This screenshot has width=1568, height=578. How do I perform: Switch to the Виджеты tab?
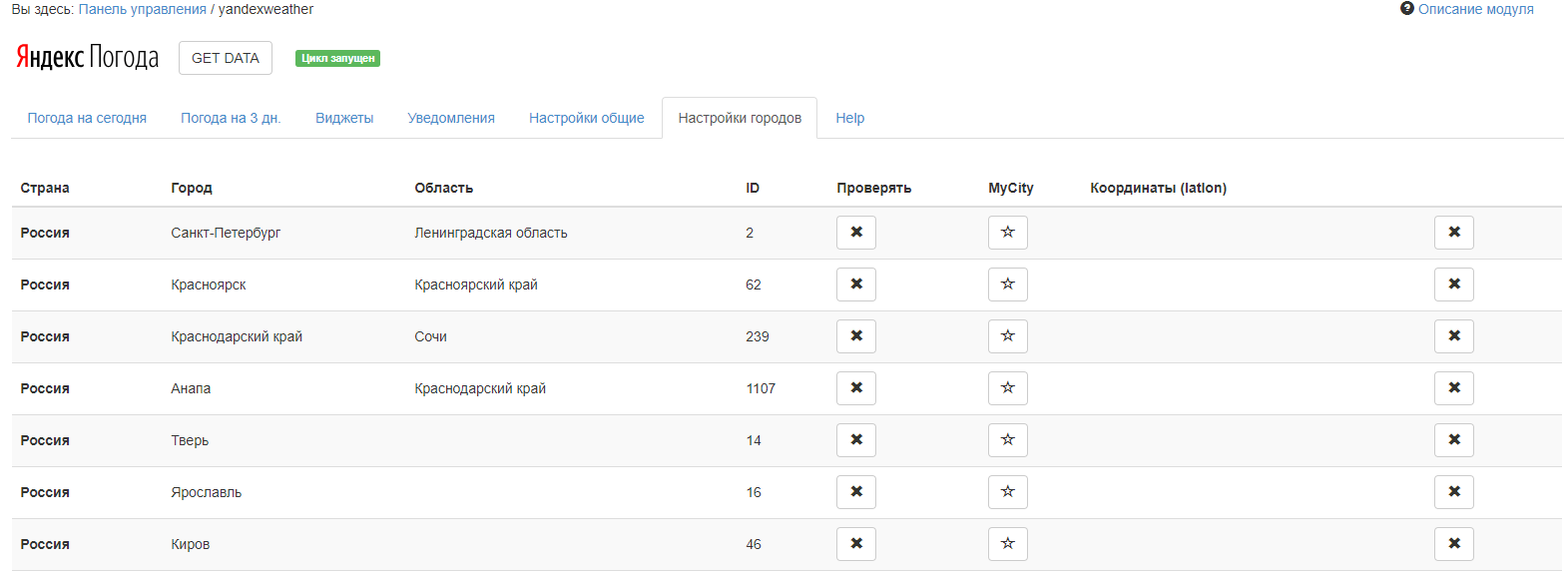[x=344, y=118]
